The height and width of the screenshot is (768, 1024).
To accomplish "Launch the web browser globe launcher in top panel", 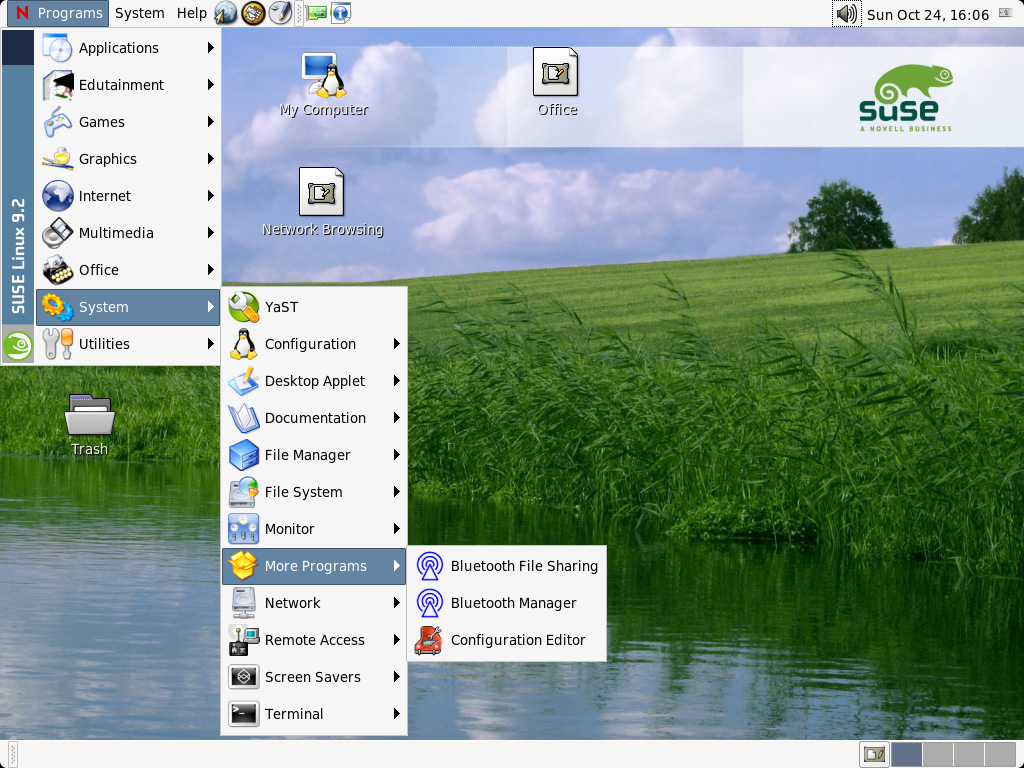I will tap(226, 13).
